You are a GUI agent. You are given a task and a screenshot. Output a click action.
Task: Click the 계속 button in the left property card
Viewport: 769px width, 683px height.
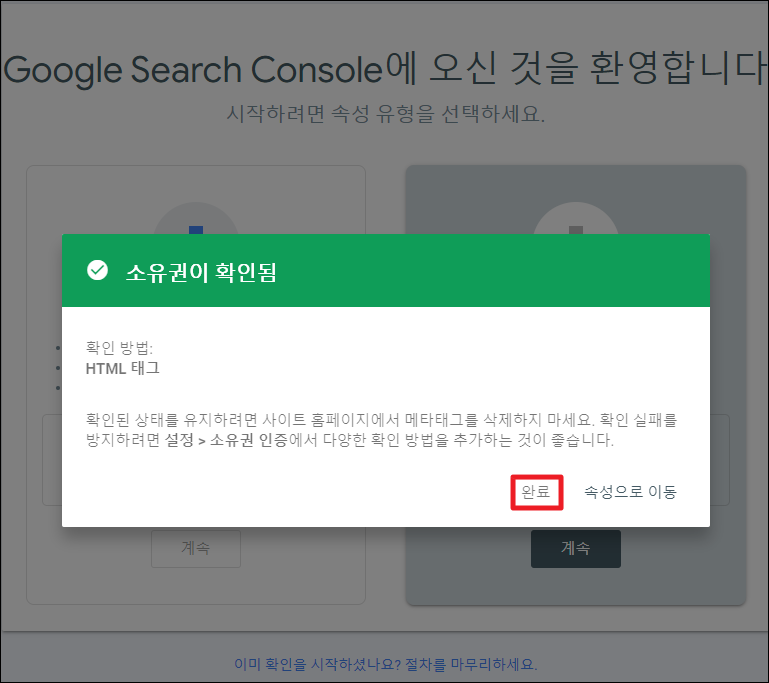[x=196, y=548]
